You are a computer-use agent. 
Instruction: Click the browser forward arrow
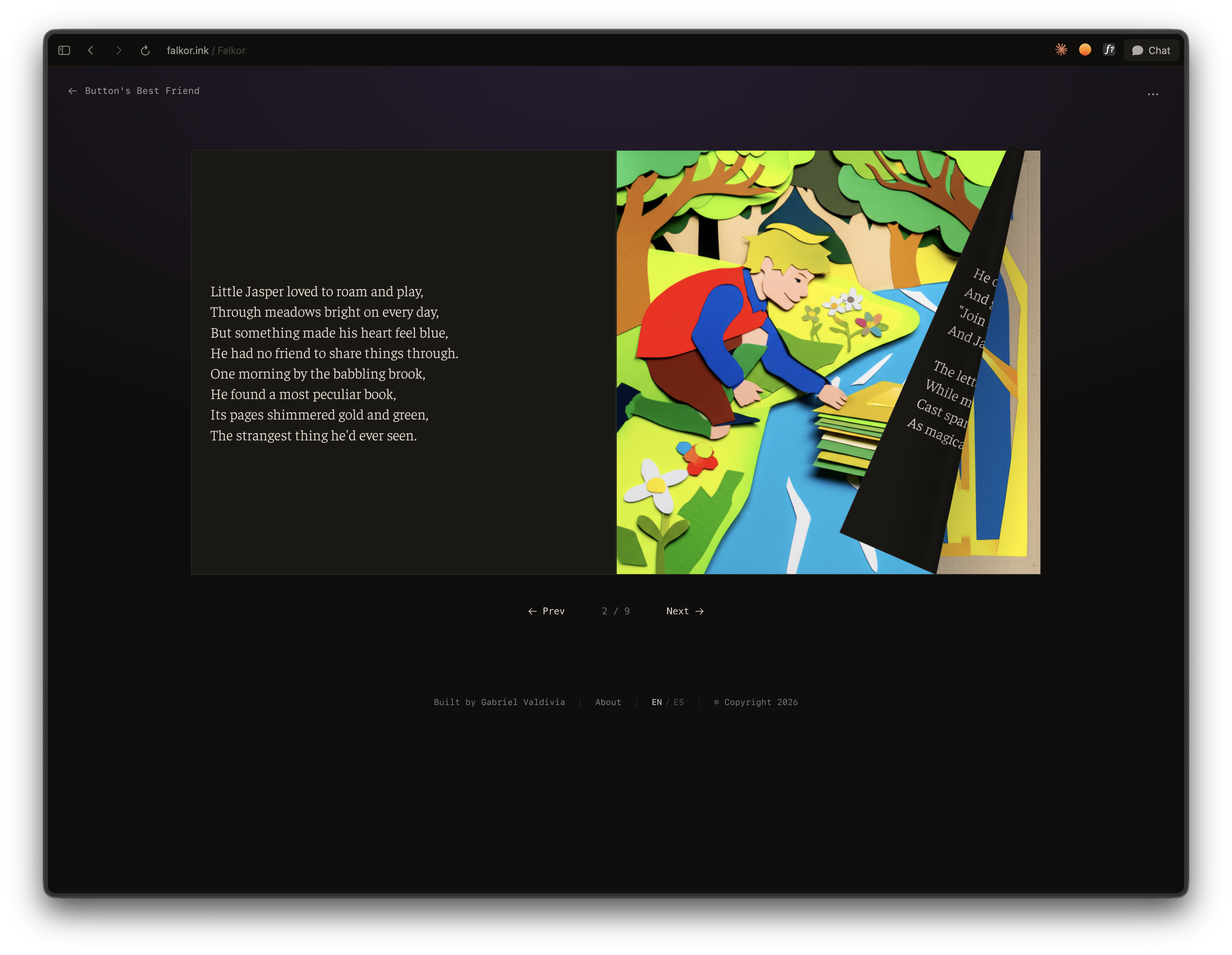click(x=119, y=51)
